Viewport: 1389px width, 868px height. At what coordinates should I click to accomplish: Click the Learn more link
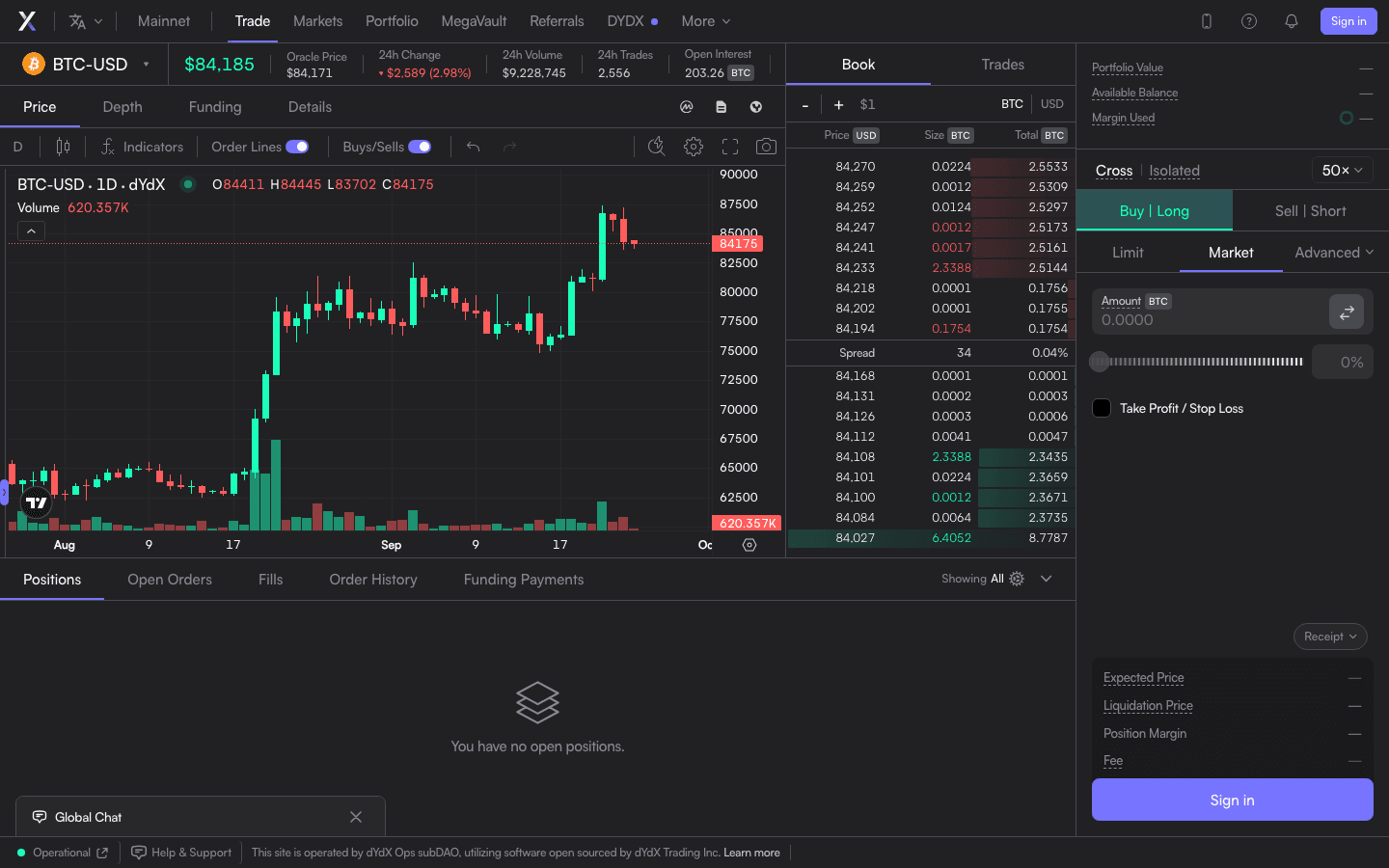click(x=751, y=853)
